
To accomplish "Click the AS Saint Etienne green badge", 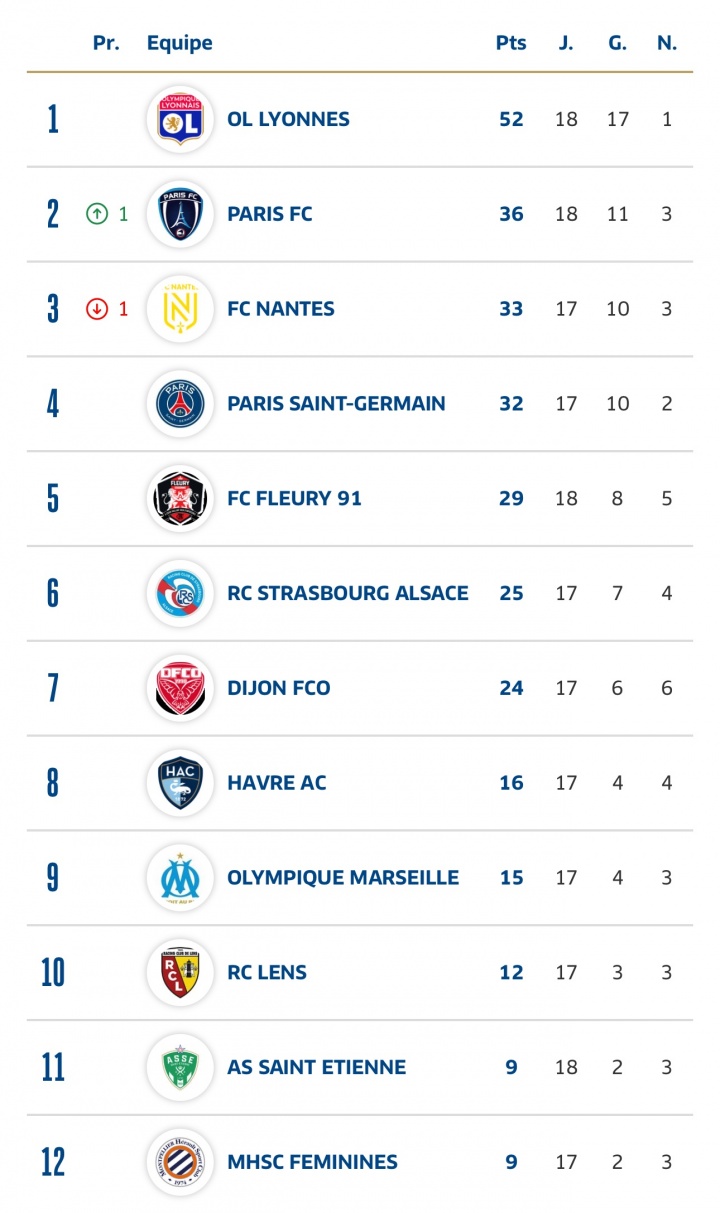I will [180, 1067].
